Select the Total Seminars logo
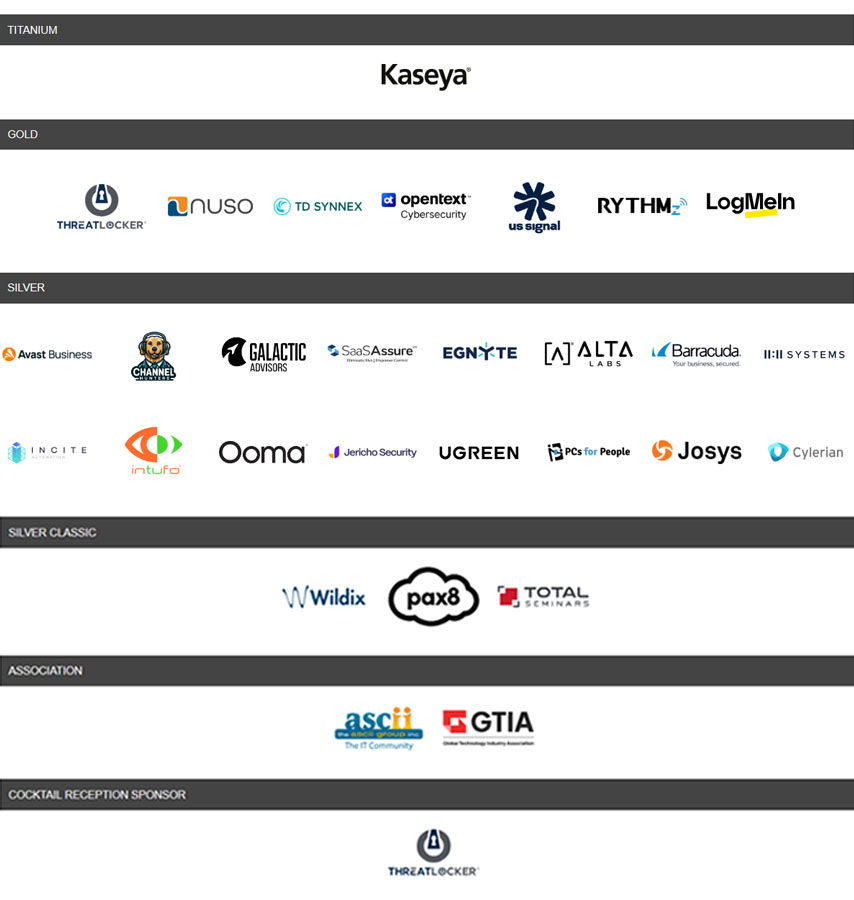854x900 pixels. coord(543,596)
